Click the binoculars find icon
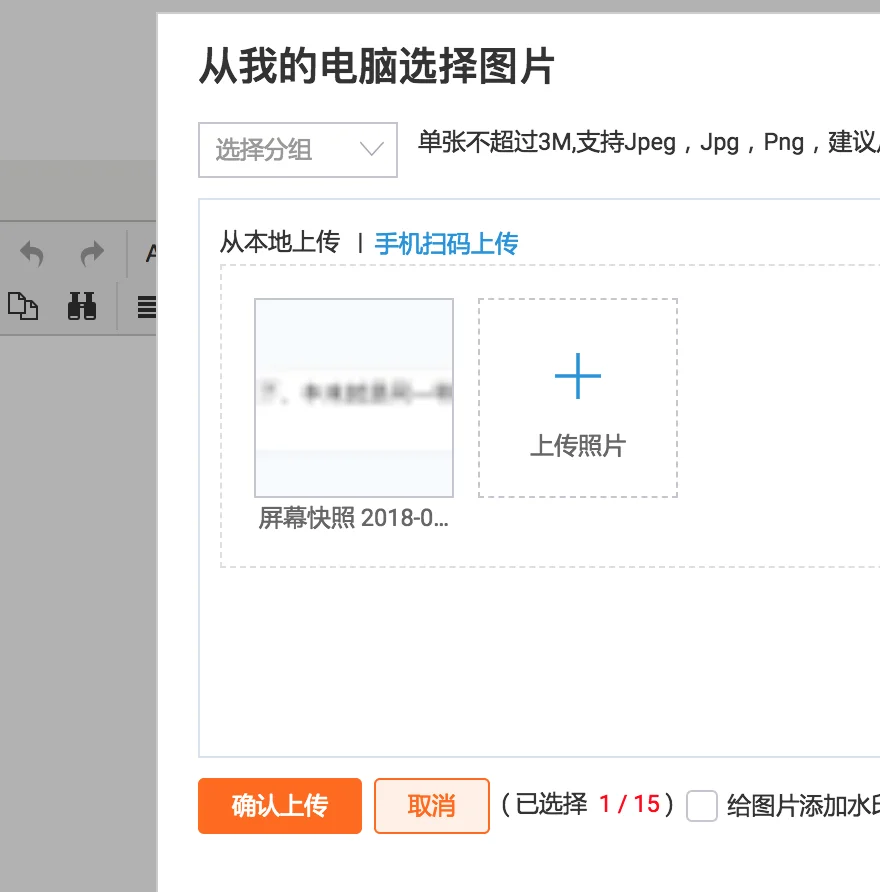880x892 pixels. click(82, 306)
